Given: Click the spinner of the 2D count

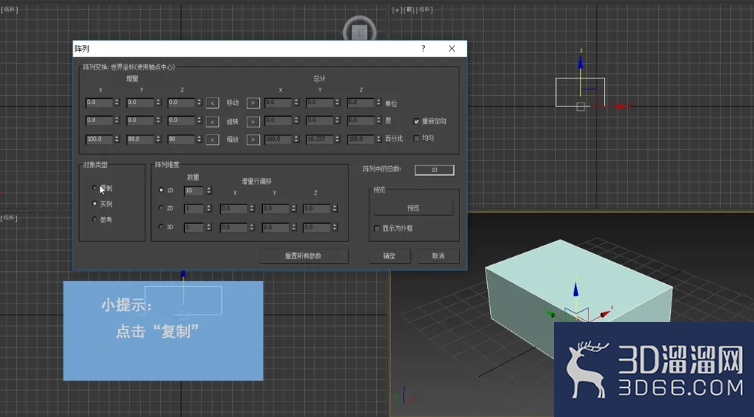Looking at the screenshot, I should click(209, 209).
